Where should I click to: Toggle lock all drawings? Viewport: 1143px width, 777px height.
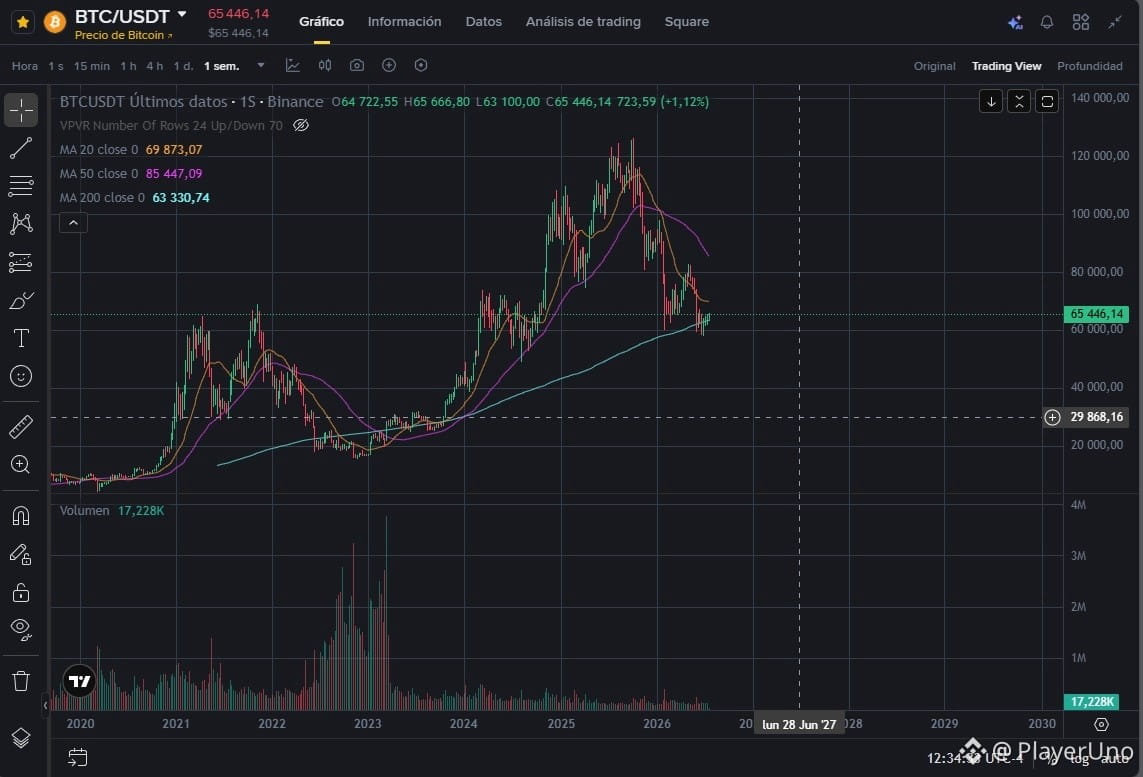pos(21,592)
